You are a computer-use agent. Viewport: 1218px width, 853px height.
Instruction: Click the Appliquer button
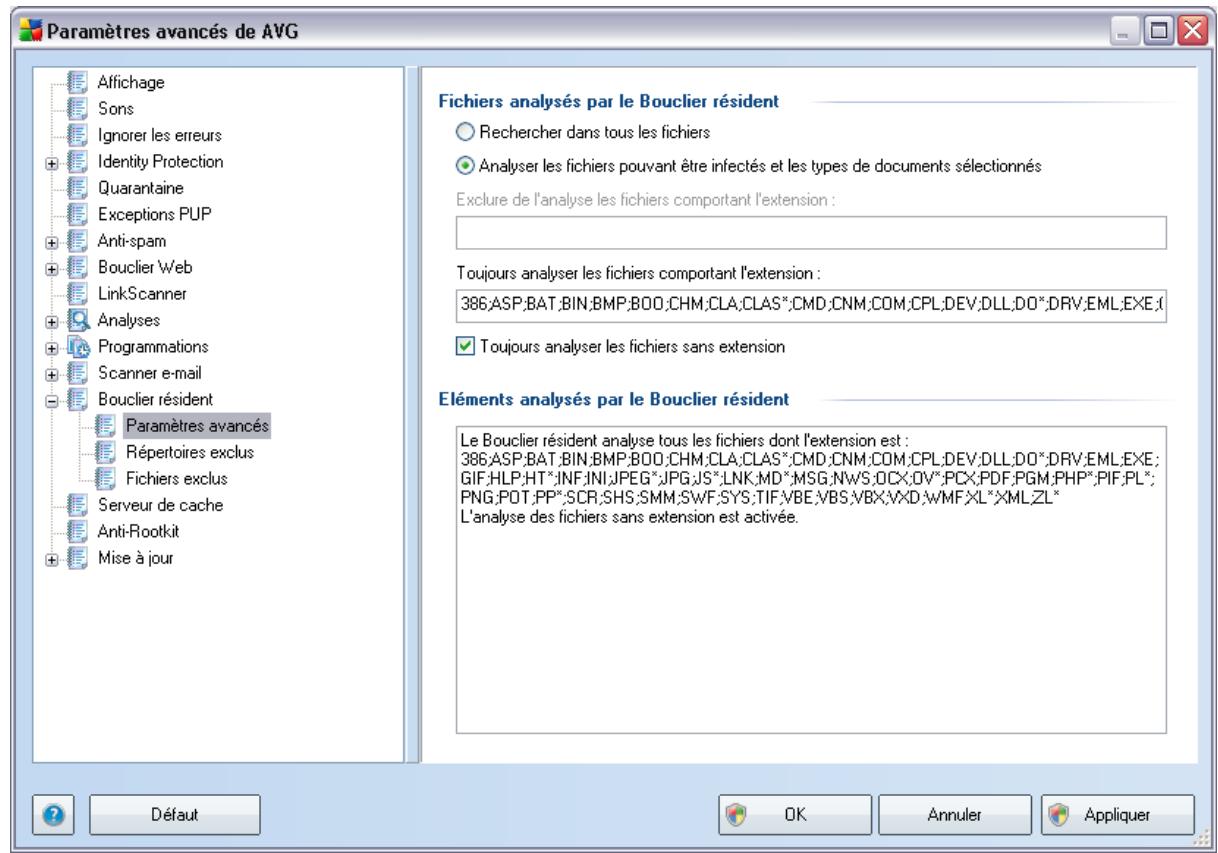(x=1117, y=814)
